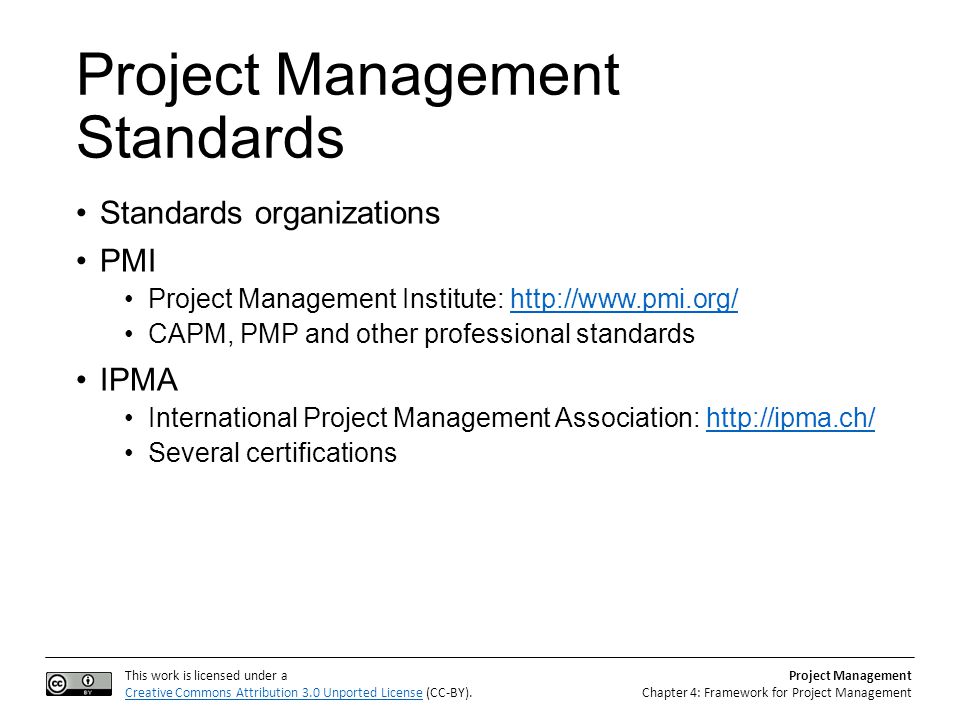Click the "IPMA" bullet heading

pos(139,380)
